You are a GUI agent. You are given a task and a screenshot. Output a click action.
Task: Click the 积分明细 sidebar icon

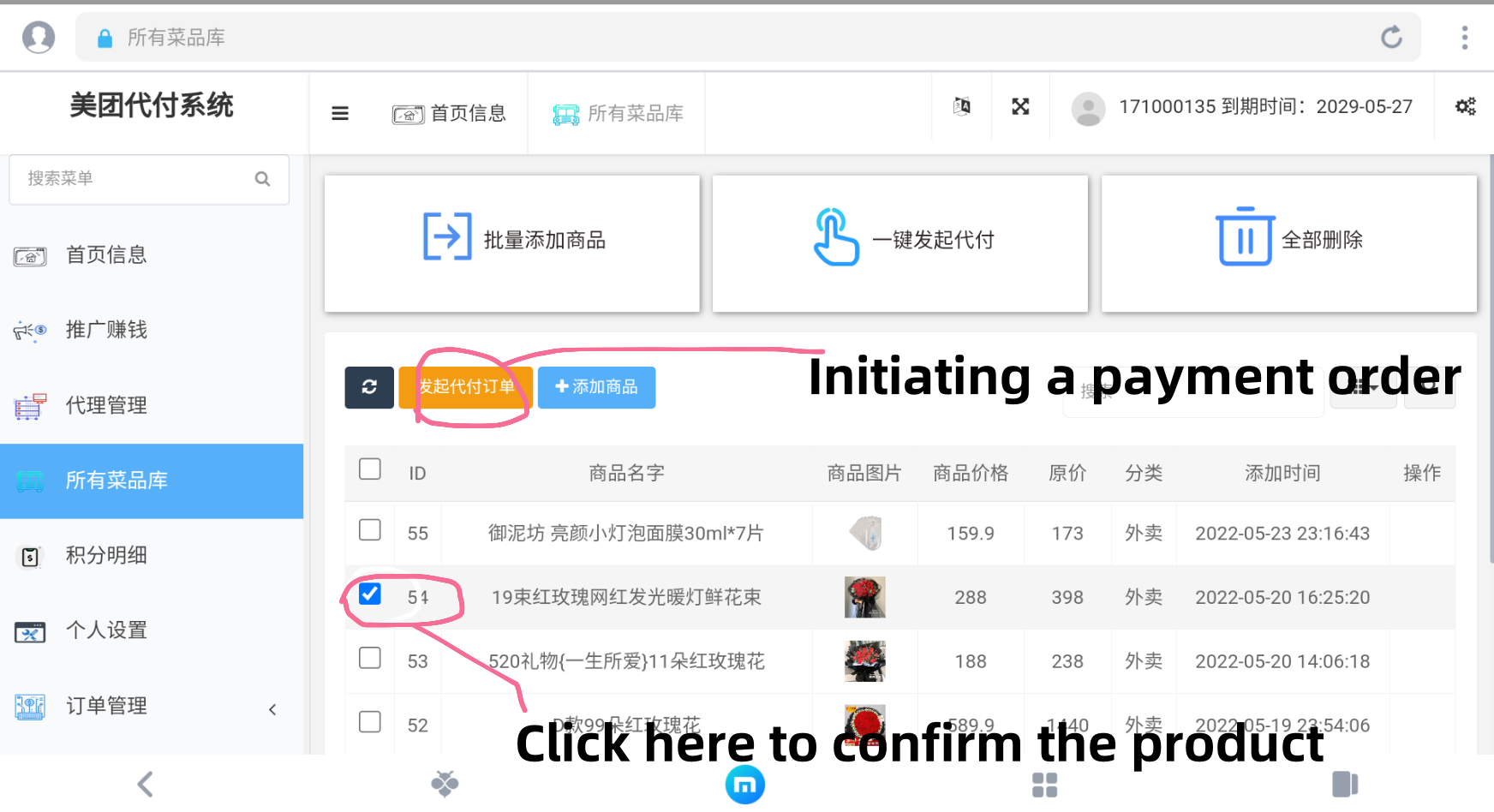point(30,557)
